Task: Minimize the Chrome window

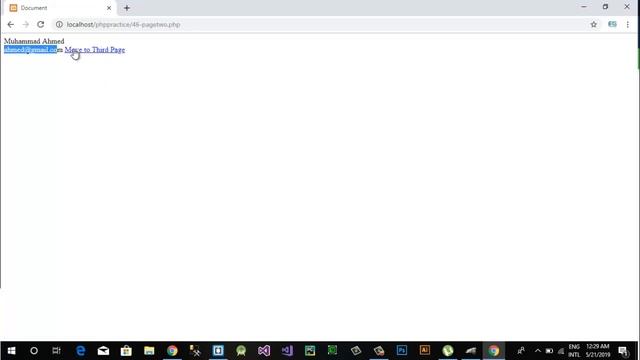Action: (584, 7)
